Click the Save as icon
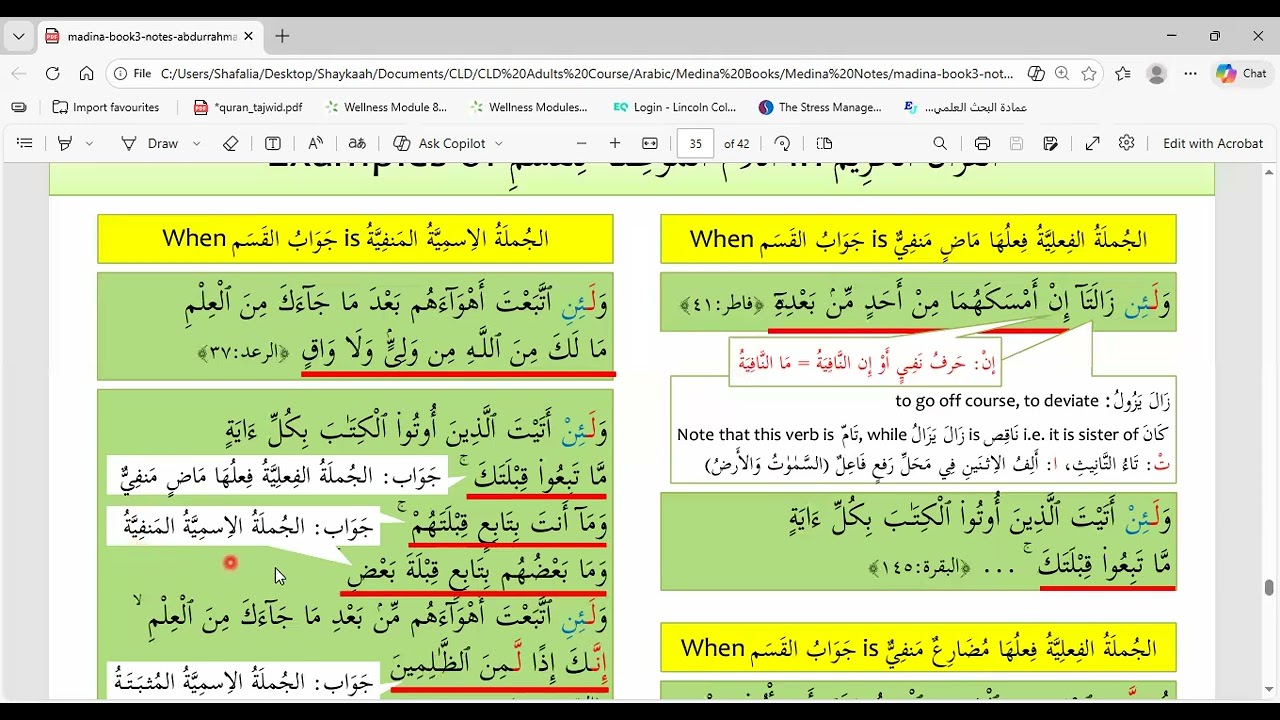 (1050, 143)
